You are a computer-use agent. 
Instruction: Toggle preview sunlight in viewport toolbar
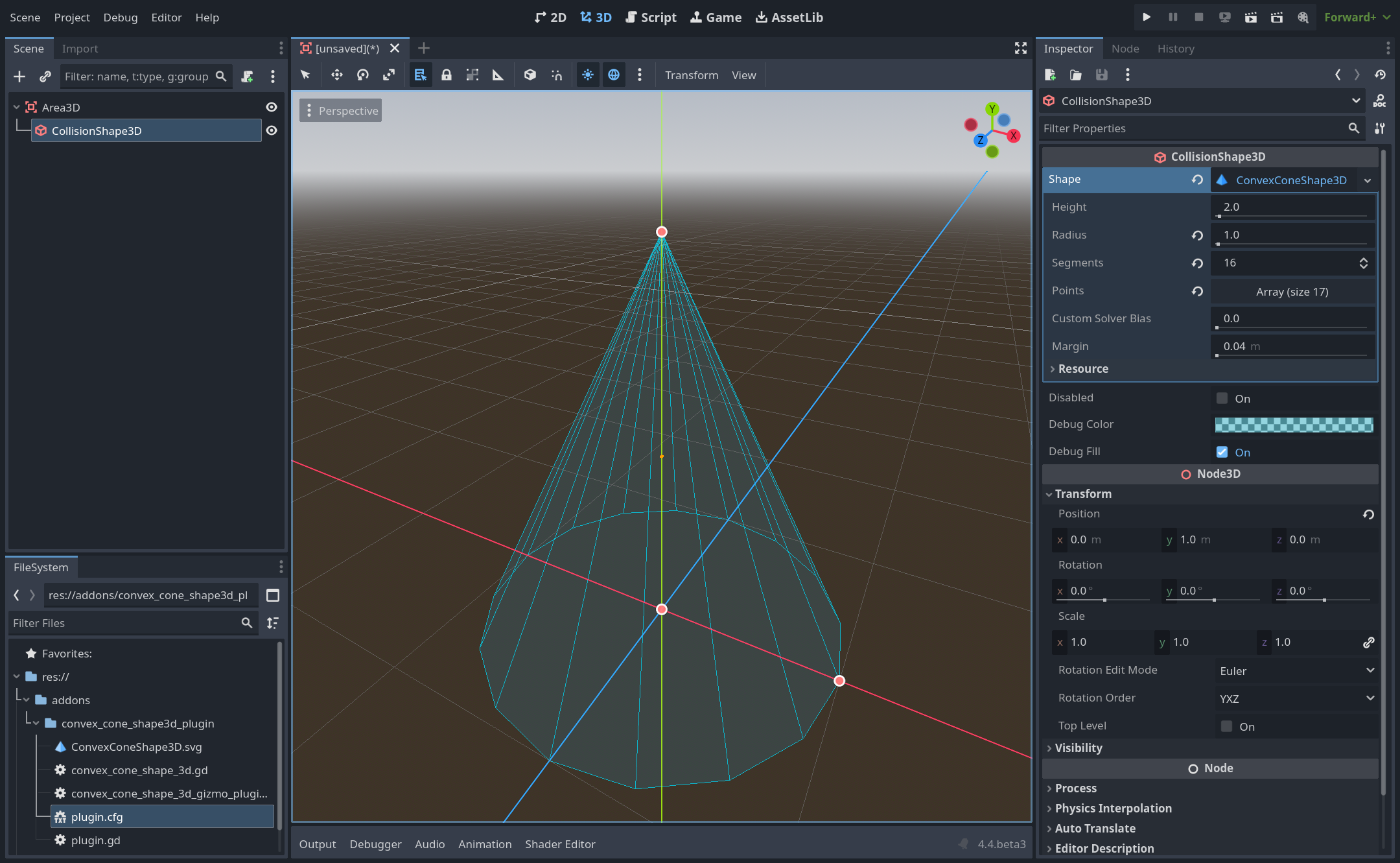[587, 75]
